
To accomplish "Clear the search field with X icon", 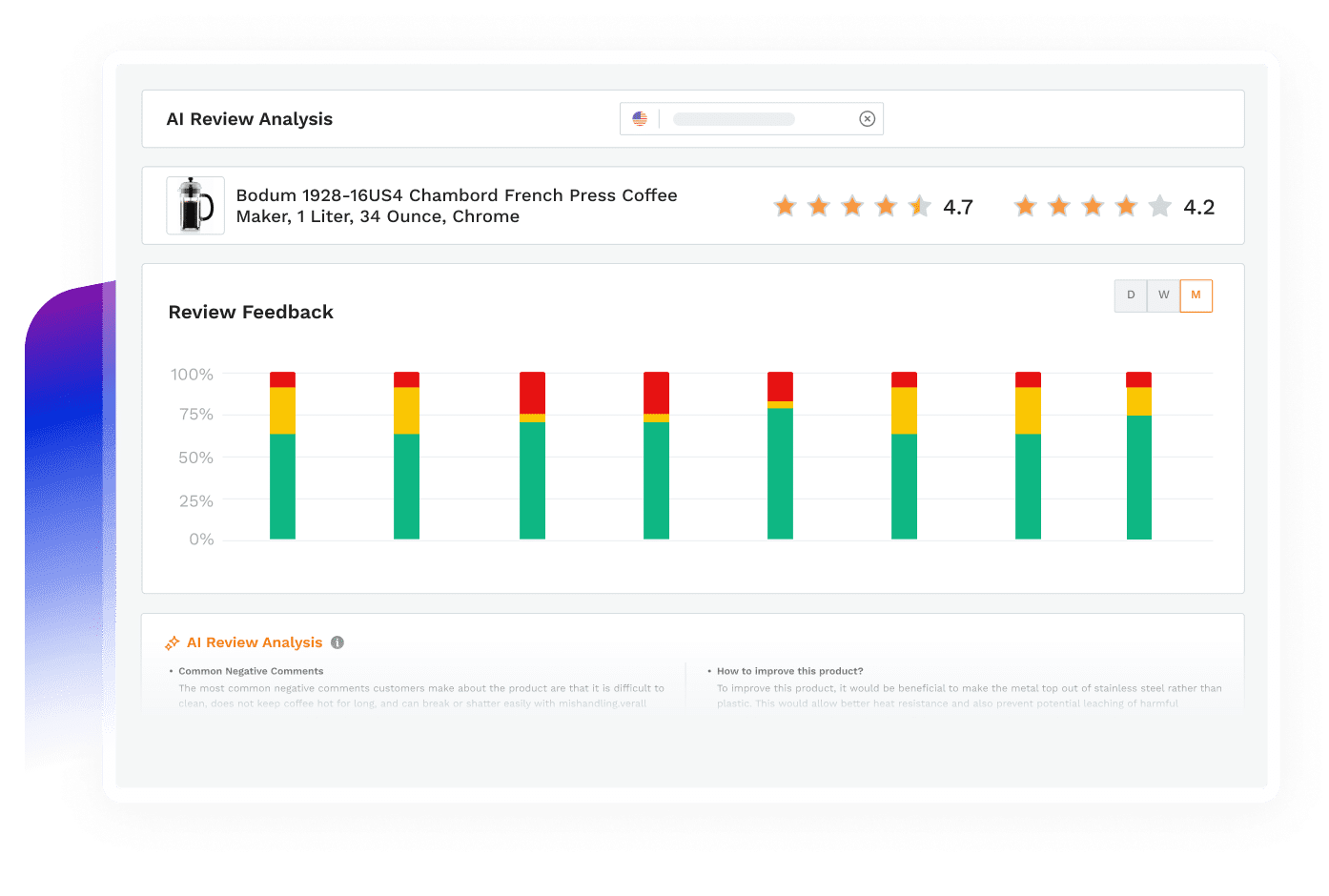I will (x=867, y=119).
